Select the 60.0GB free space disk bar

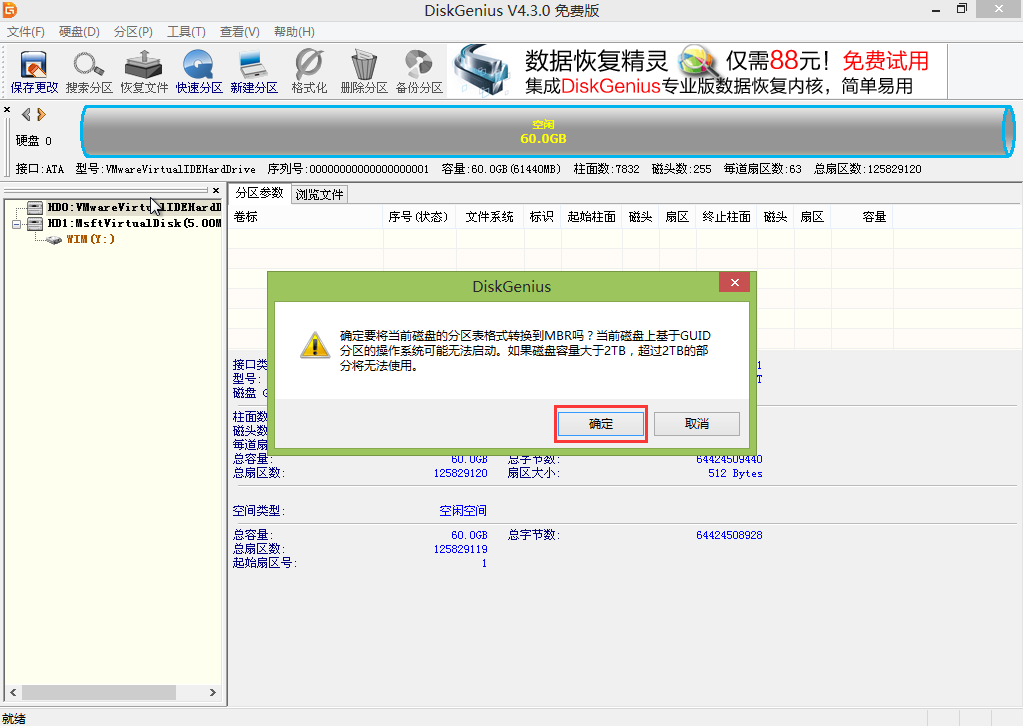click(x=547, y=132)
